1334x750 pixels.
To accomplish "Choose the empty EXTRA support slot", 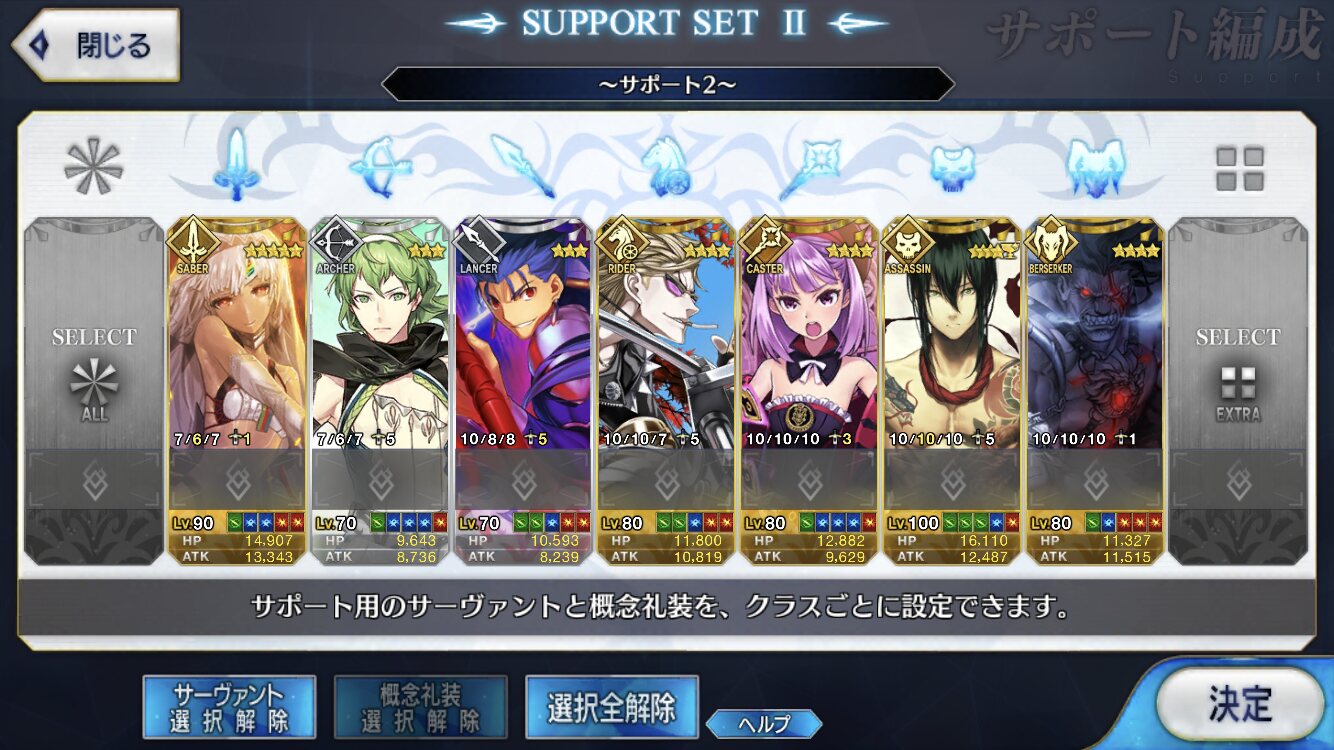I will tap(1239, 391).
